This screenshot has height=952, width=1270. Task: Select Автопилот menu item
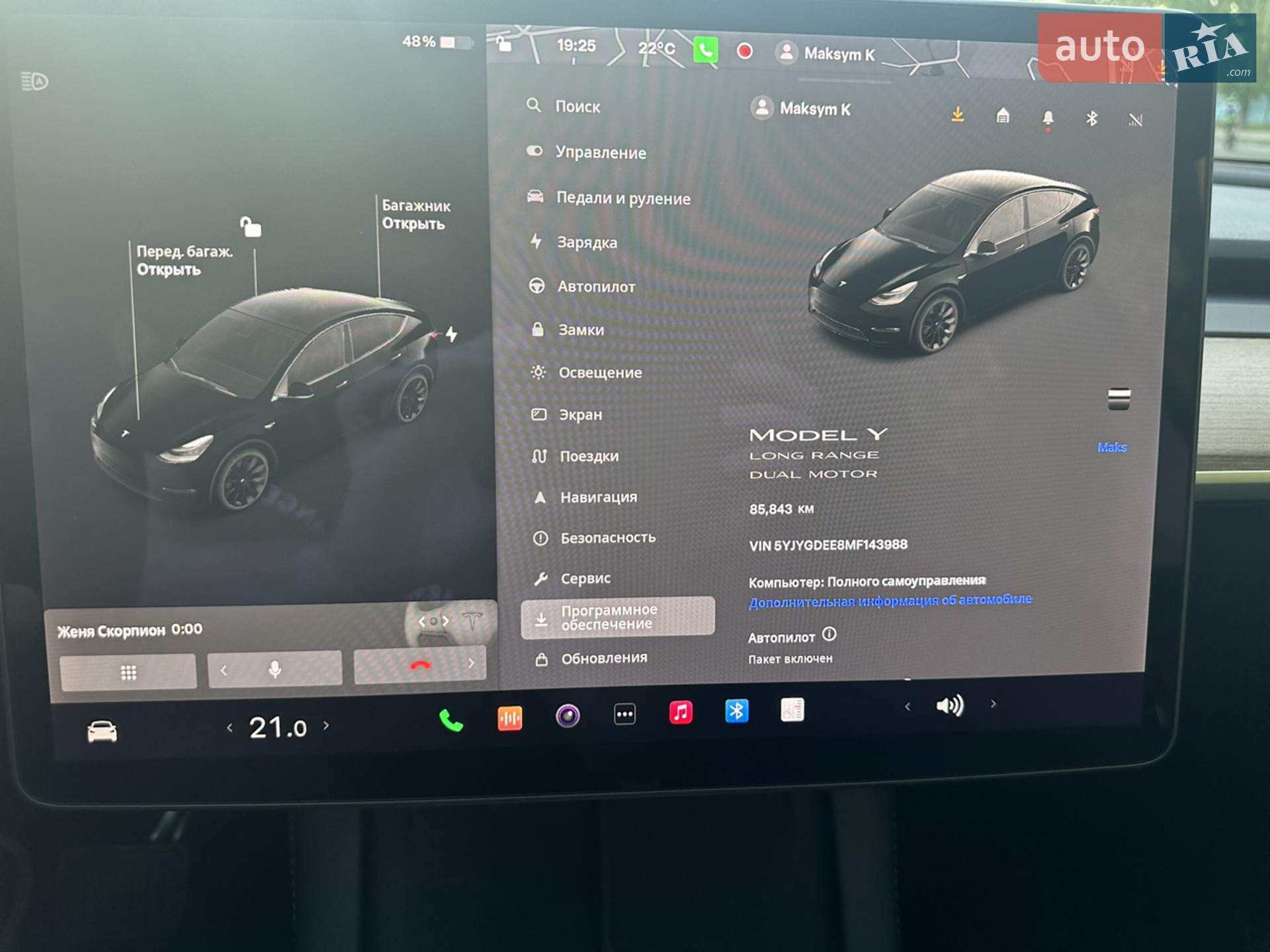(583, 286)
